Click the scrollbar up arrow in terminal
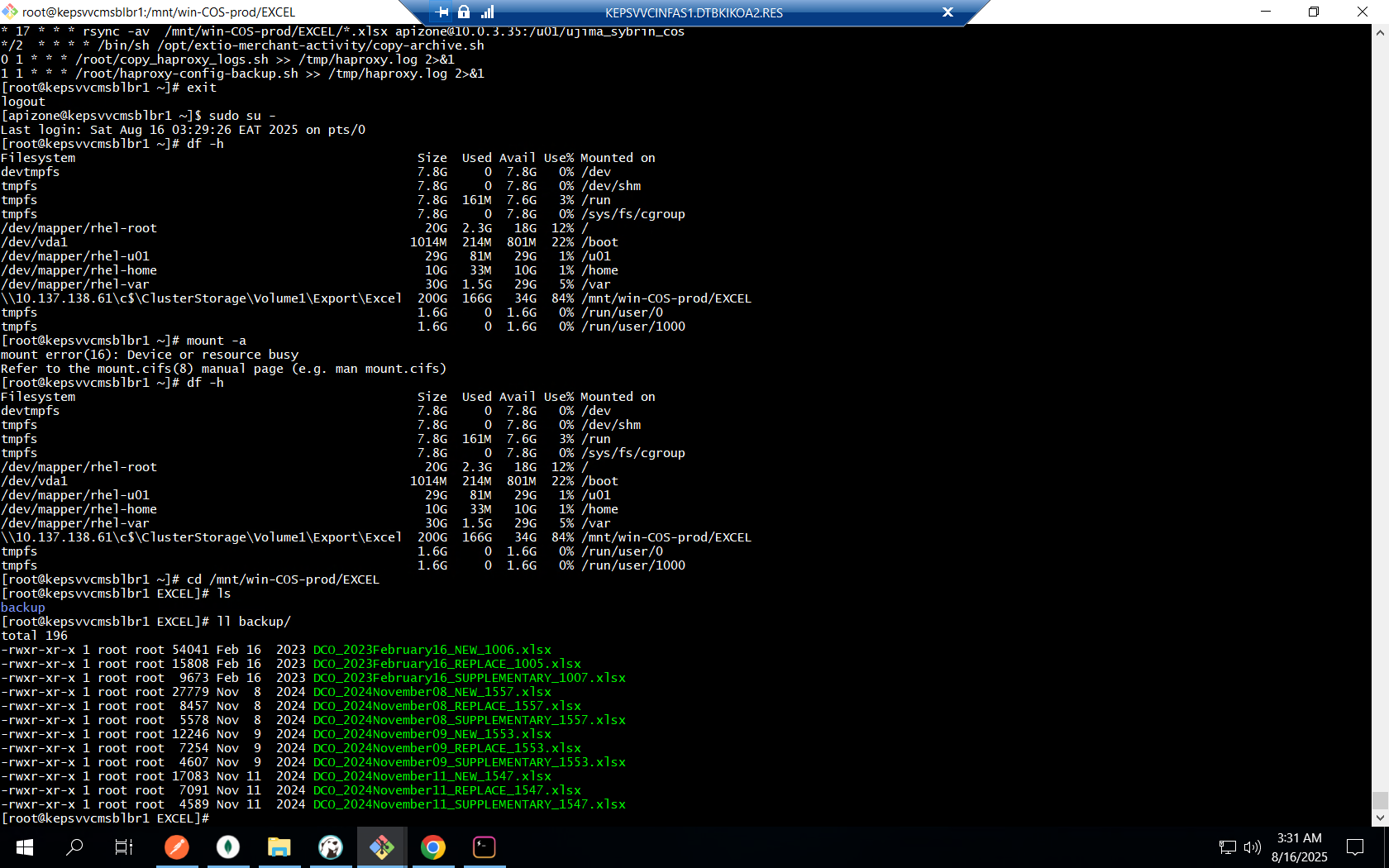The image size is (1389, 868). [x=1380, y=33]
